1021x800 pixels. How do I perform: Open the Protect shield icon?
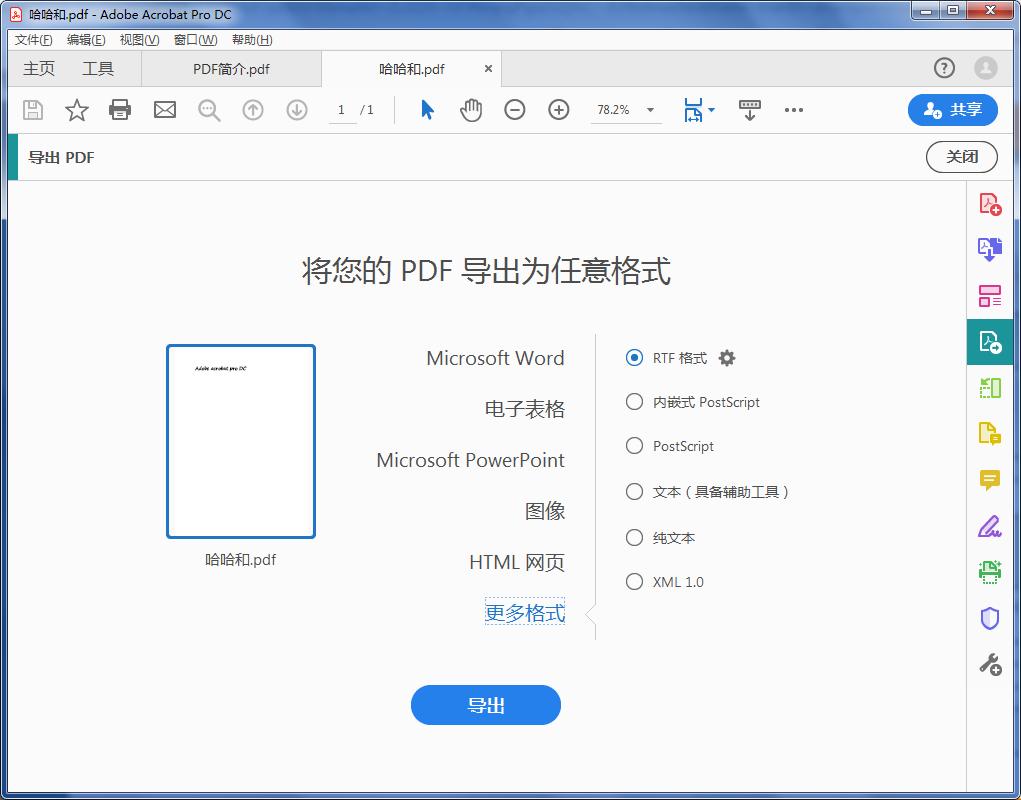990,617
